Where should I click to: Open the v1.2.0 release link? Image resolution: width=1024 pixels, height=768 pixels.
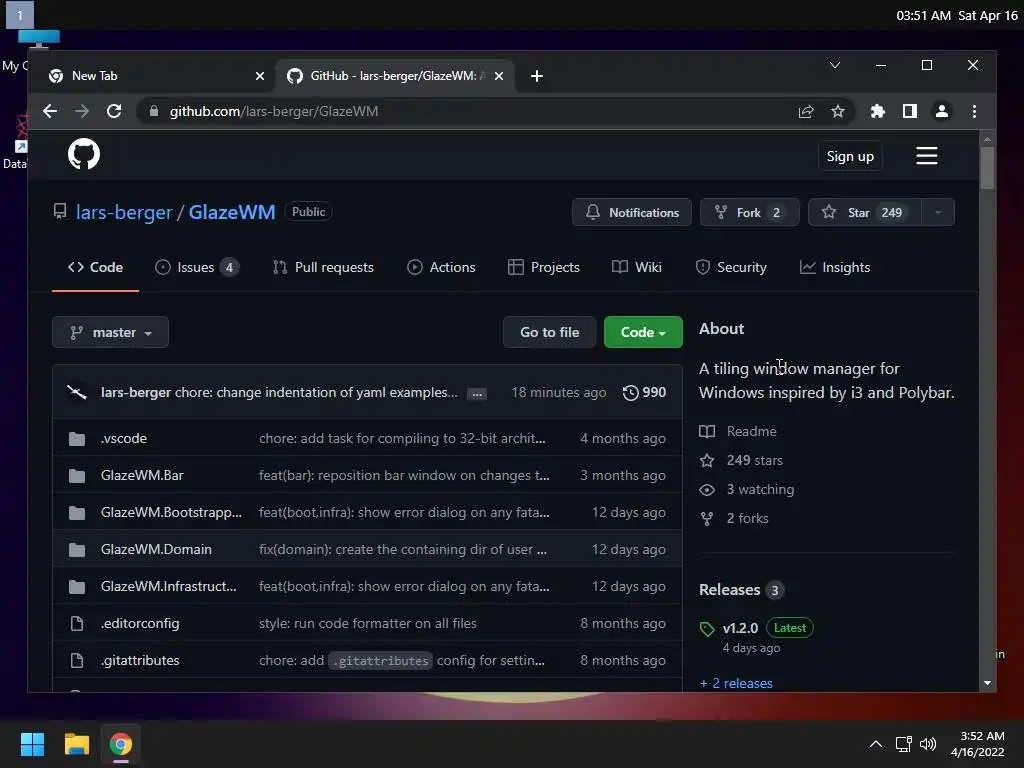tap(740, 628)
